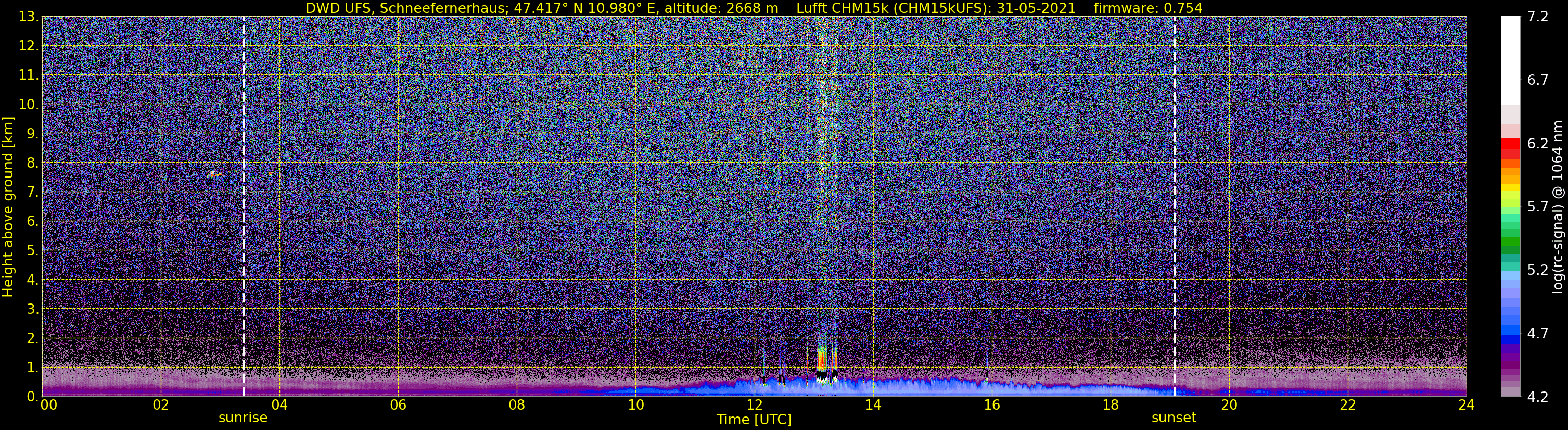Click the orange speck near 7.6 km before sunrise
The width and height of the screenshot is (1568, 430).
coord(214,174)
